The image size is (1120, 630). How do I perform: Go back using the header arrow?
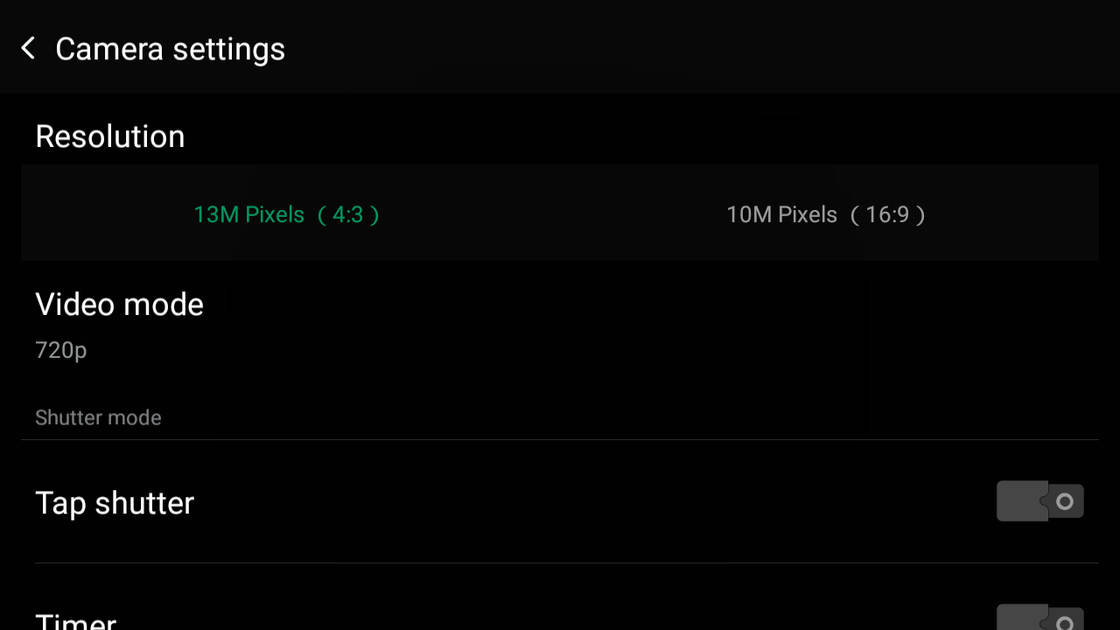(x=28, y=48)
